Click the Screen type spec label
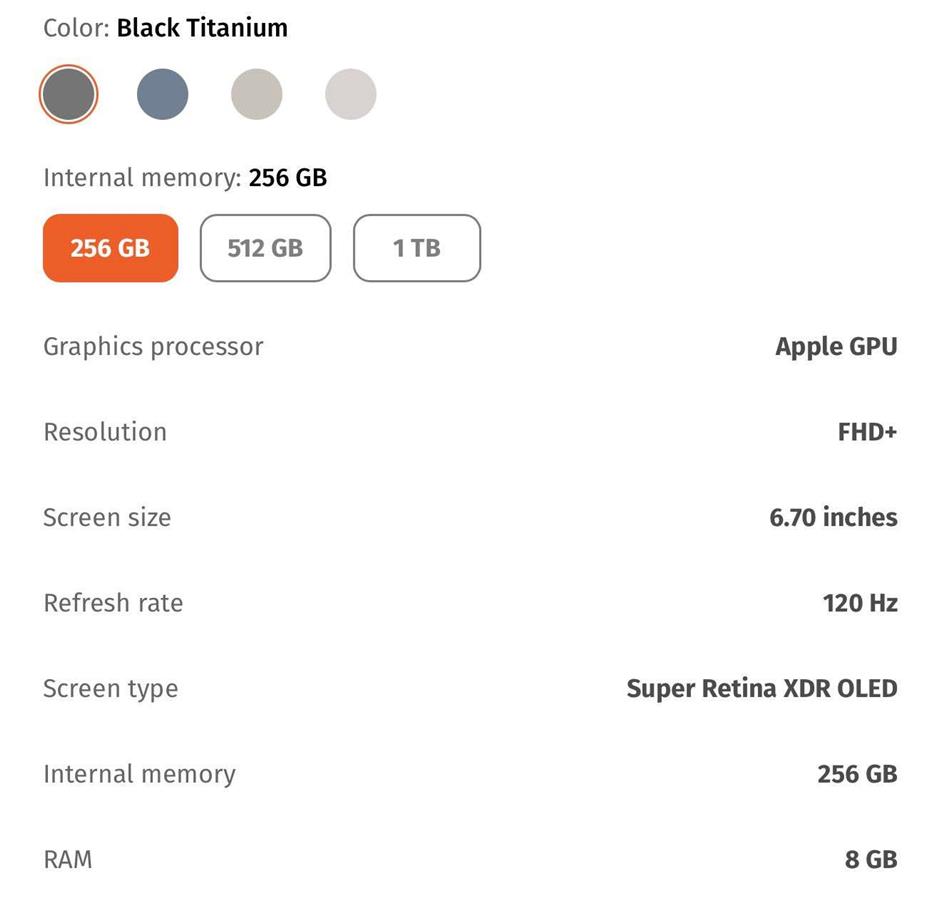 (x=110, y=689)
